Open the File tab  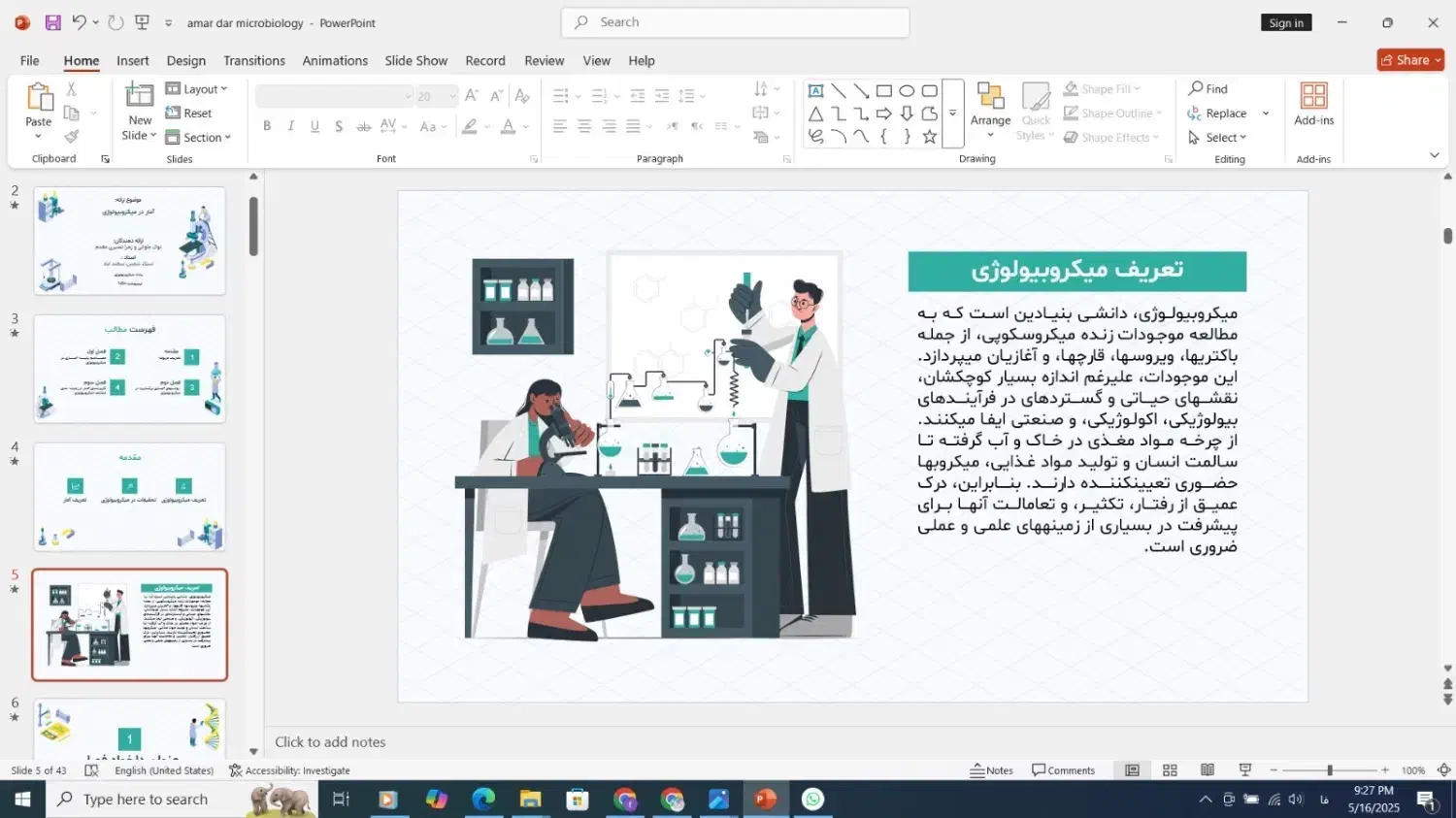coord(30,60)
